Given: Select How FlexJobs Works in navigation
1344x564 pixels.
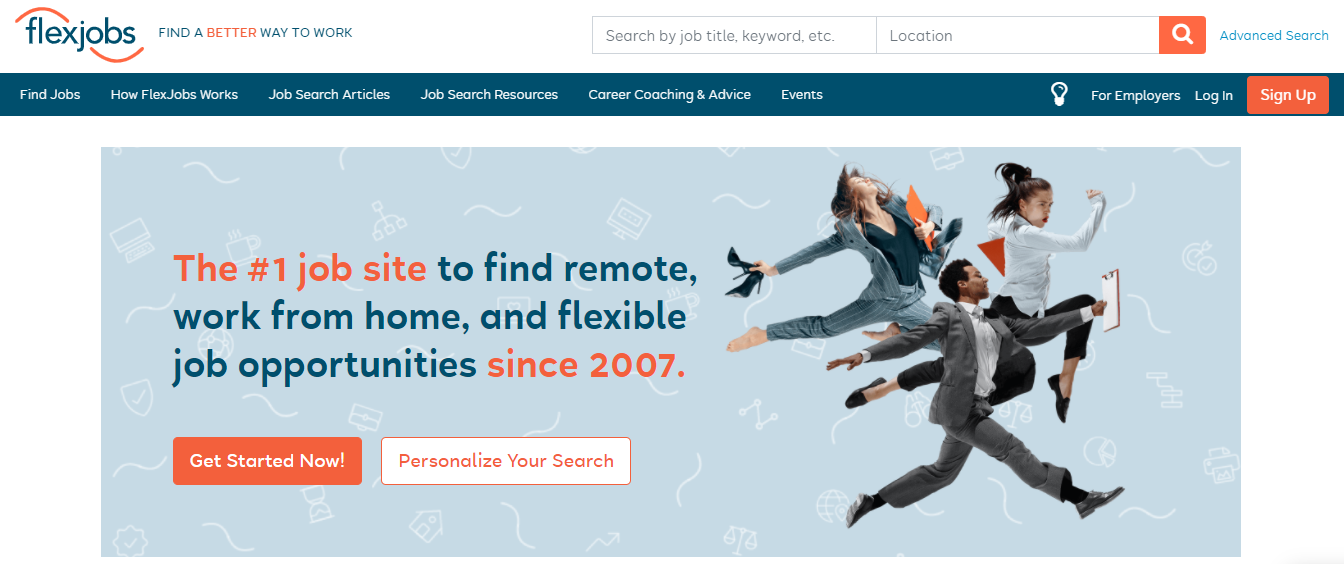Looking at the screenshot, I should click(x=174, y=95).
